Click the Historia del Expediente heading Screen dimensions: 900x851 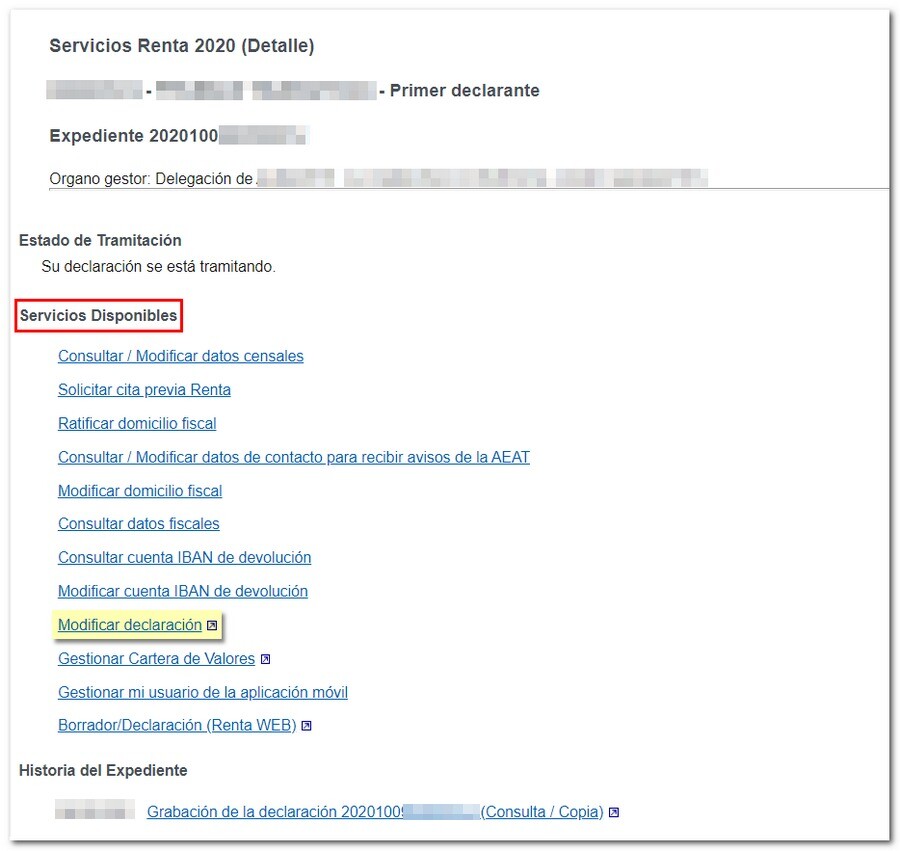(103, 771)
